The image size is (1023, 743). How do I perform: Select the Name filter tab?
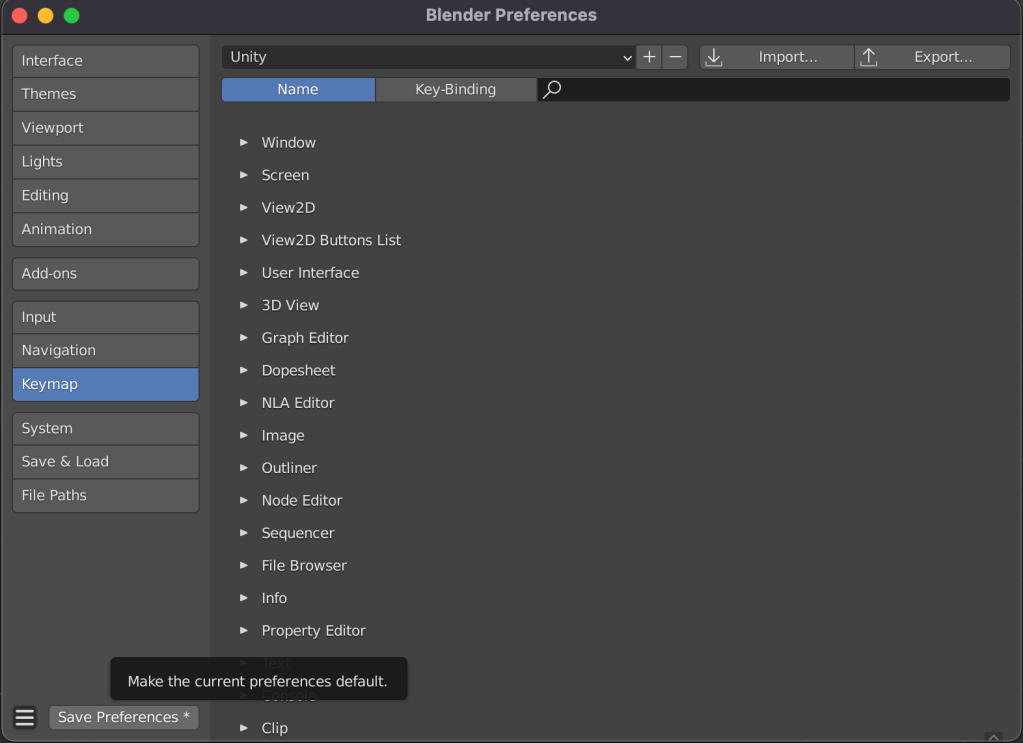297,89
